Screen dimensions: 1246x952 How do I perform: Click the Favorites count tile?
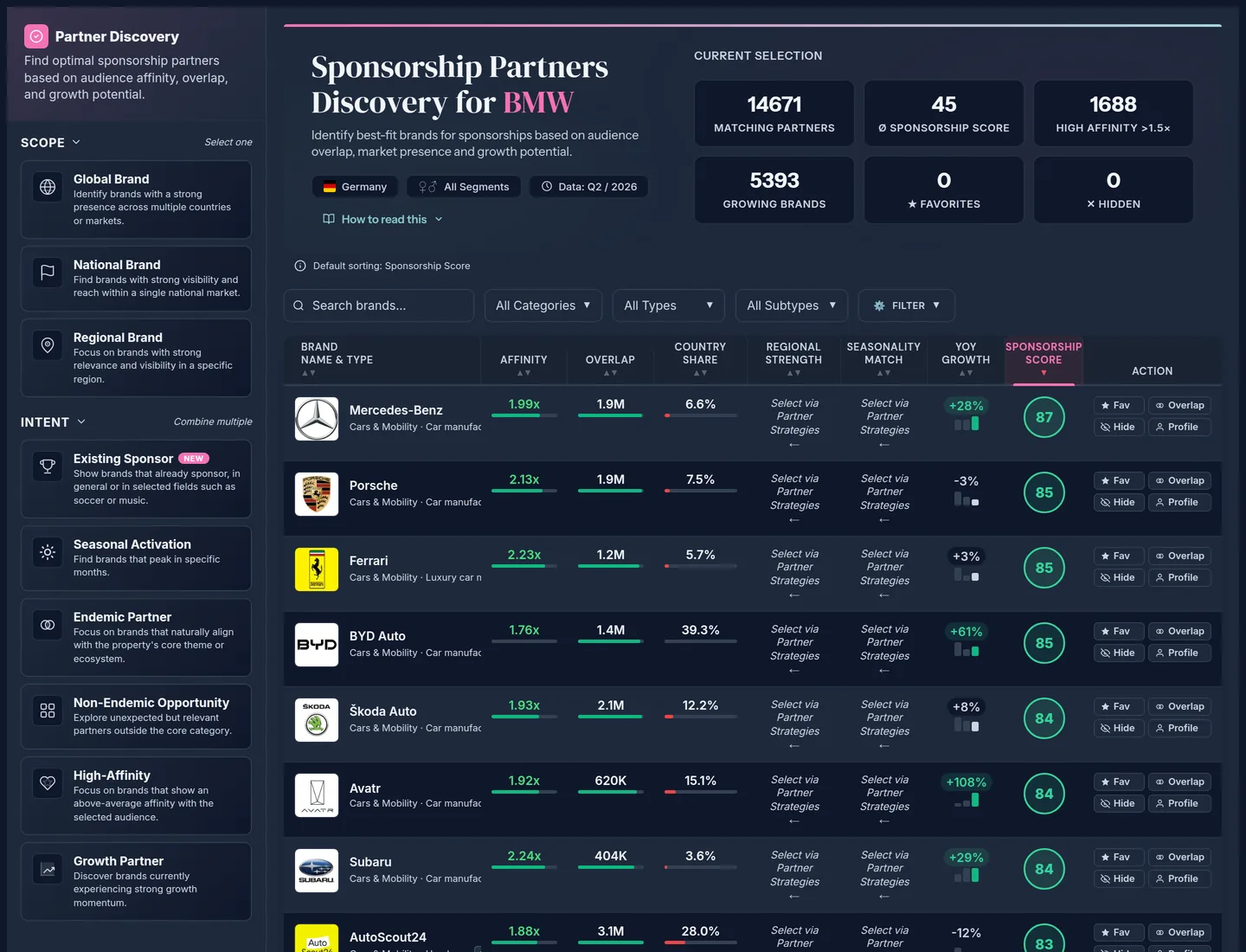click(x=944, y=190)
